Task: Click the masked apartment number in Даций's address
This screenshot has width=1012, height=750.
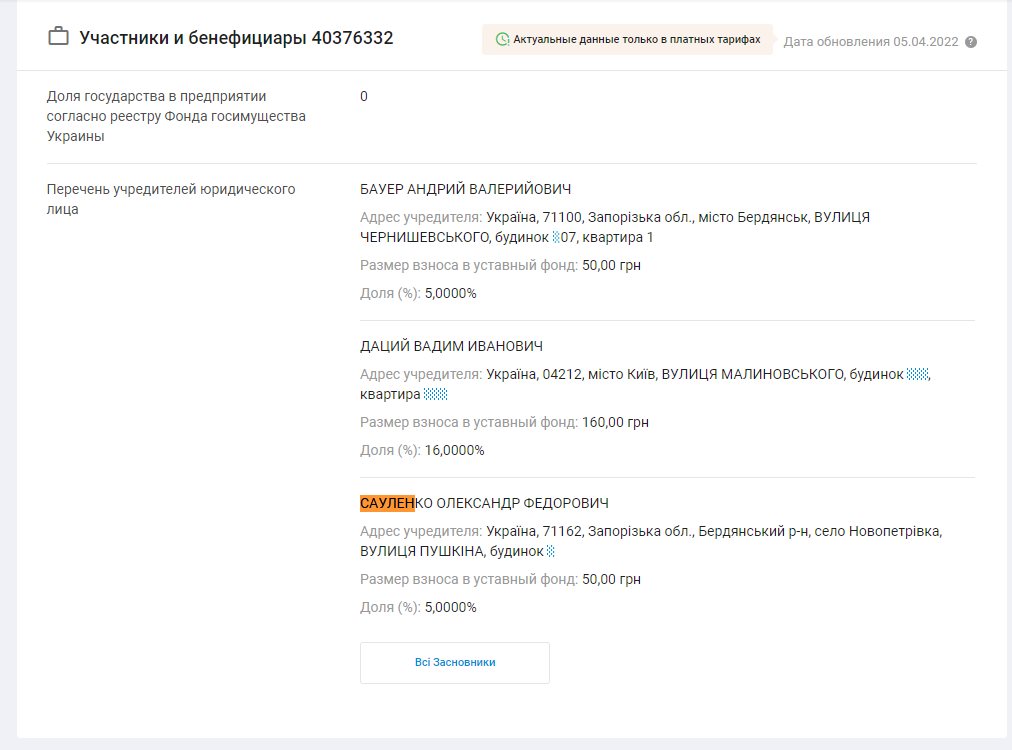Action: [435, 394]
